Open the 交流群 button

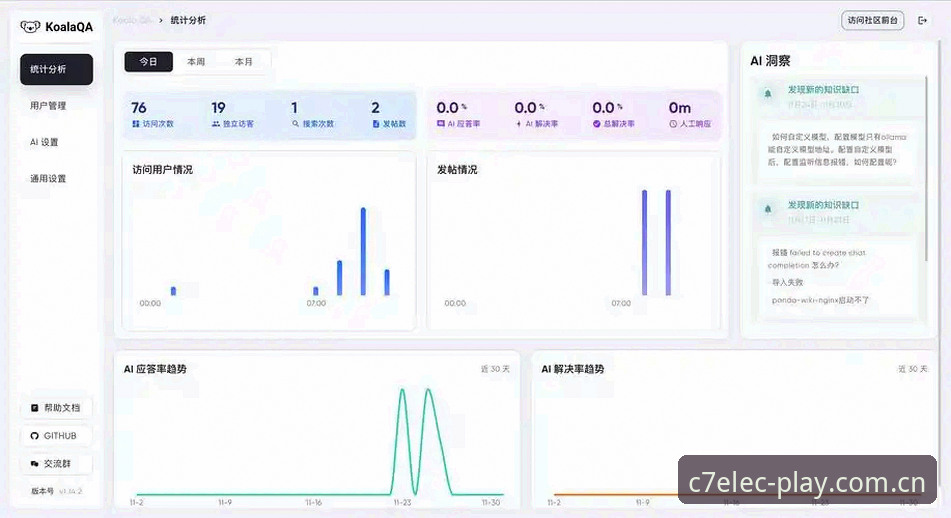pyautogui.click(x=56, y=463)
